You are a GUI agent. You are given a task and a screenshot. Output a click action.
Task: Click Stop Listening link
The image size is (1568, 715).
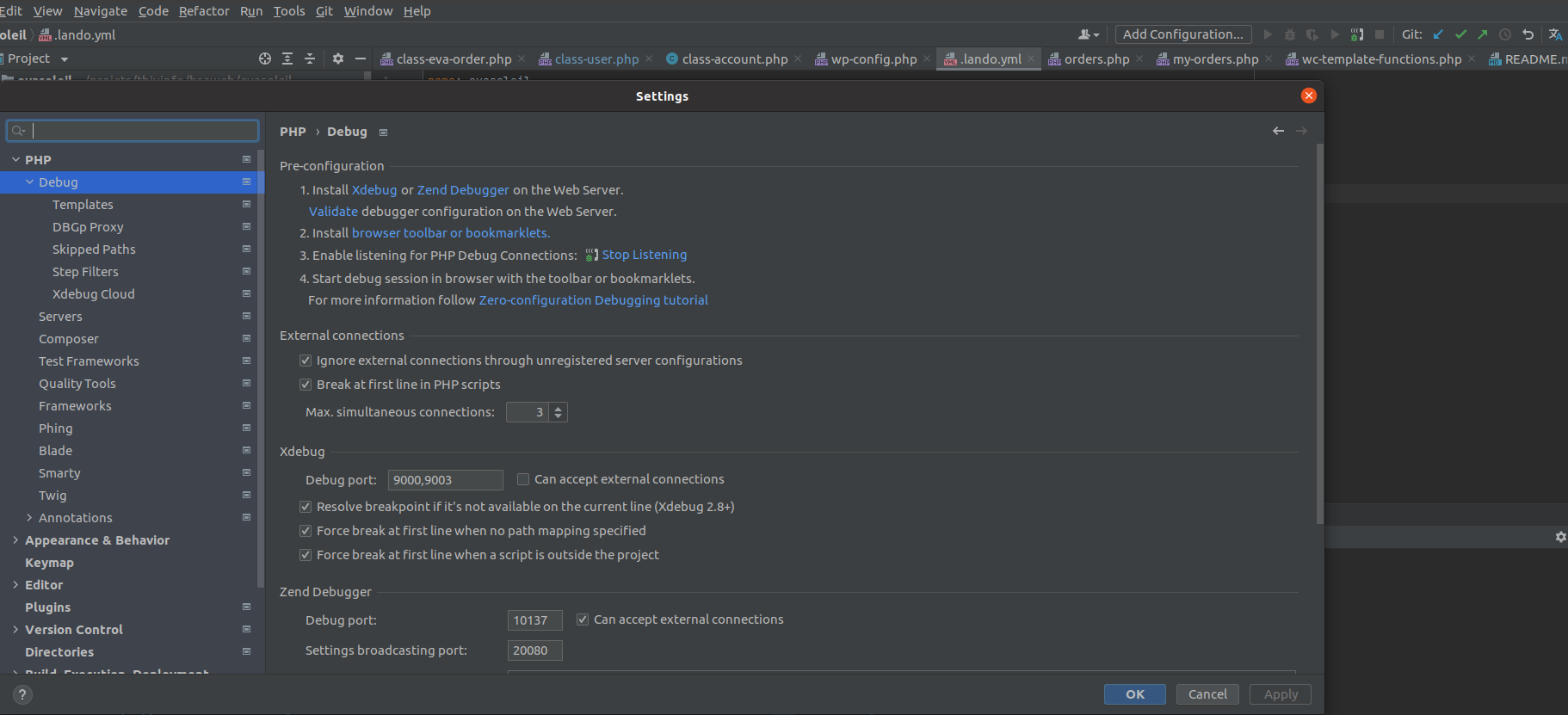[645, 255]
